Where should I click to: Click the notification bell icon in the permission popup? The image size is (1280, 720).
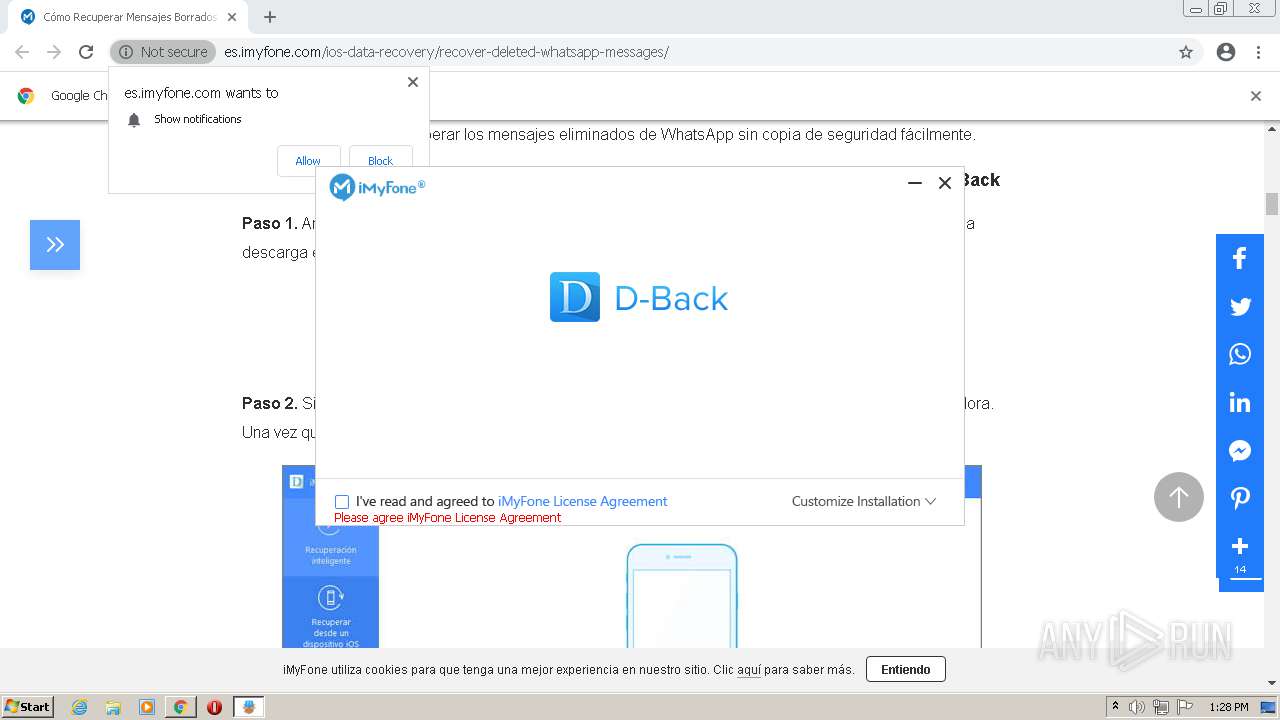point(134,120)
